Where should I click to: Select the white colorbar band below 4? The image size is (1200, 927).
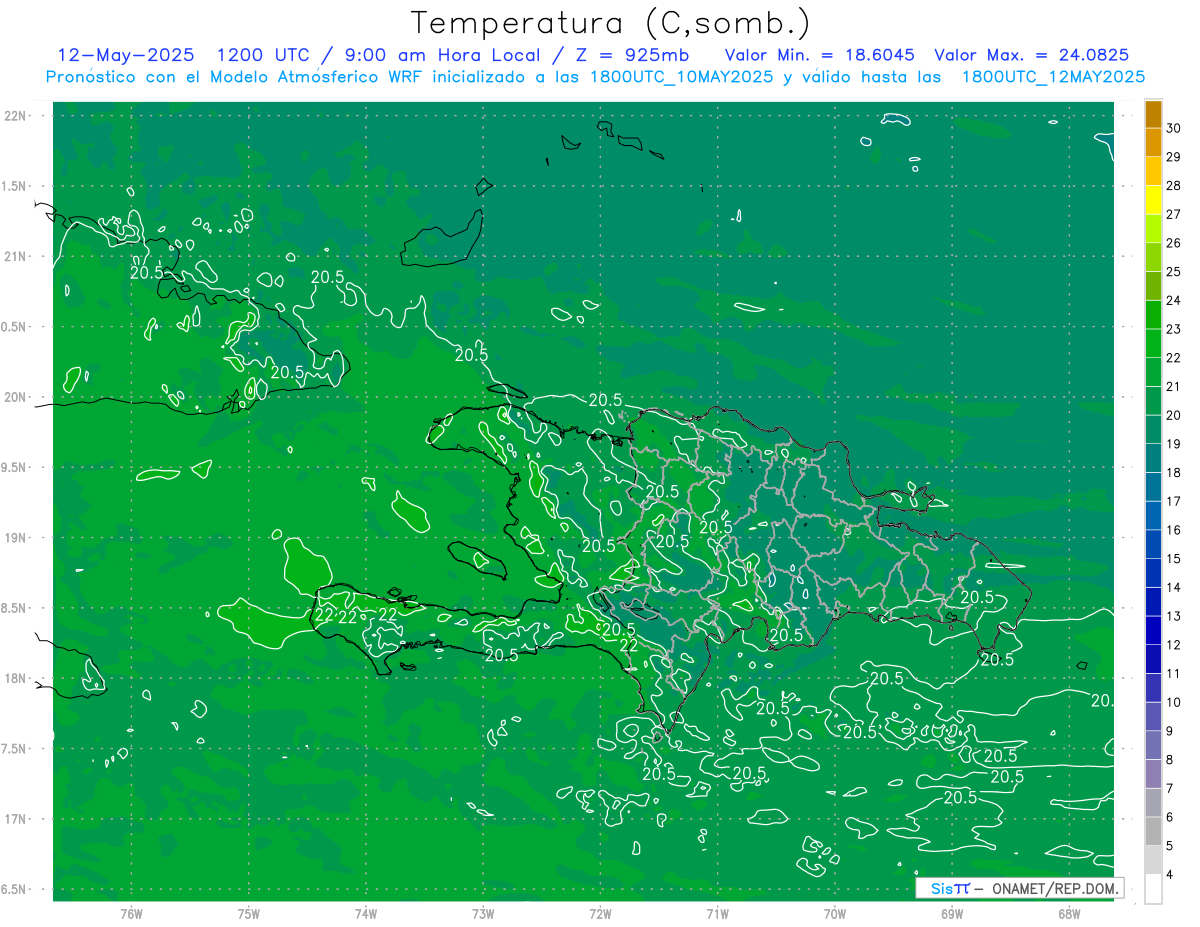pyautogui.click(x=1153, y=889)
